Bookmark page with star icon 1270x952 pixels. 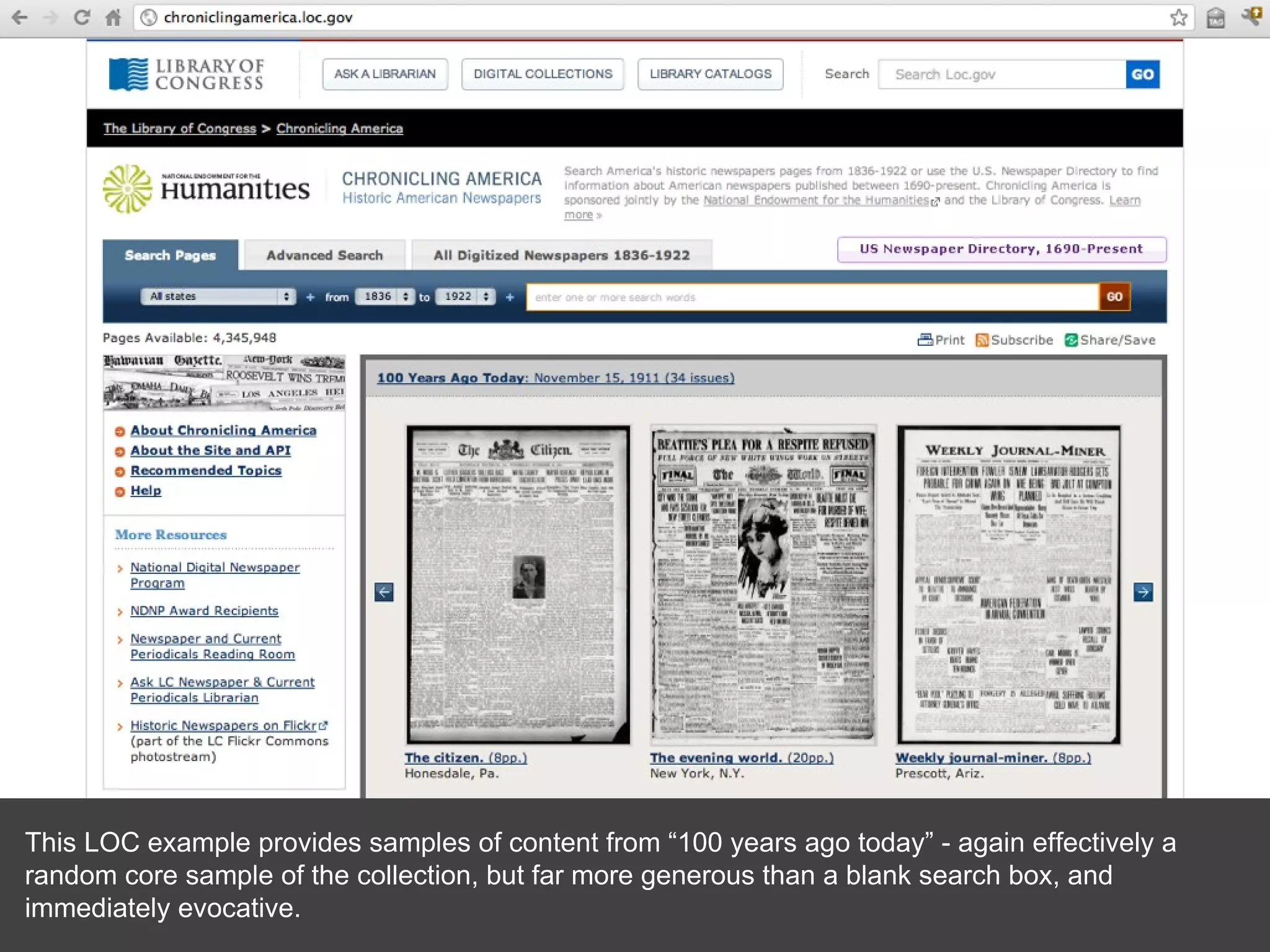click(1179, 17)
